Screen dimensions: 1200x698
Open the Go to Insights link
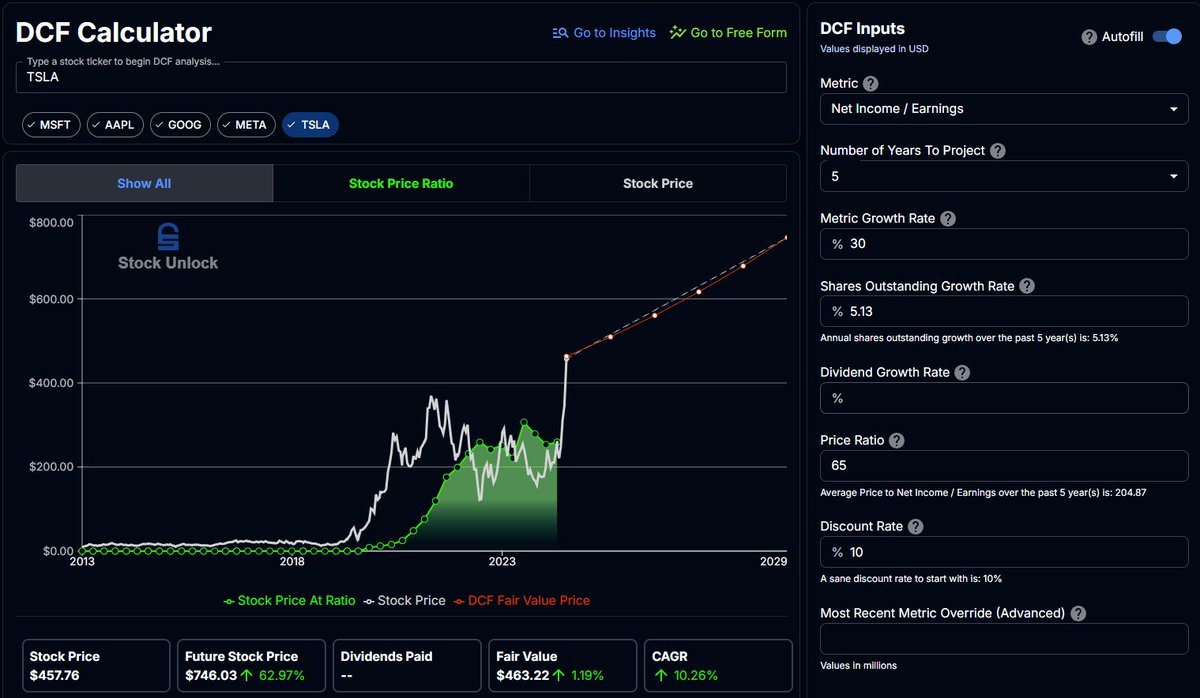(x=604, y=33)
